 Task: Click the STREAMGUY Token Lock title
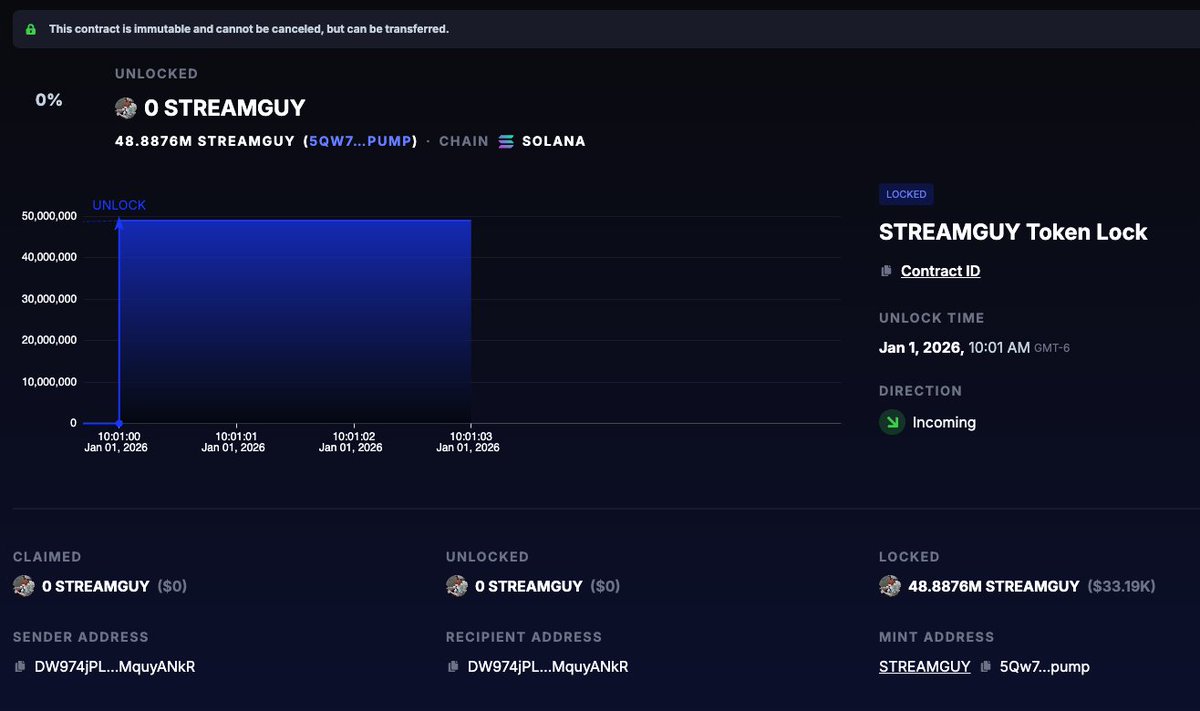1013,232
